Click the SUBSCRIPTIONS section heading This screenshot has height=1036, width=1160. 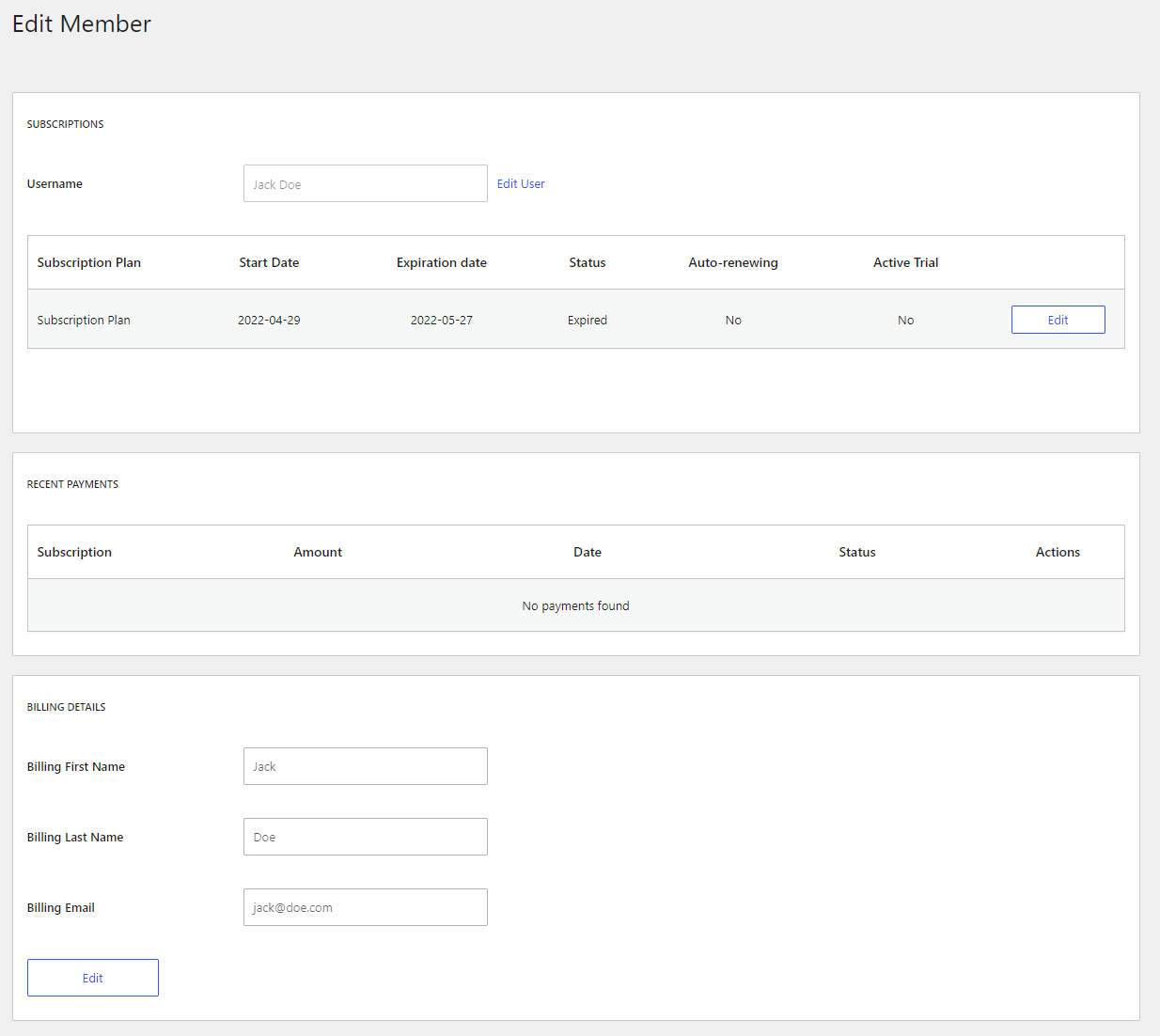click(x=65, y=124)
